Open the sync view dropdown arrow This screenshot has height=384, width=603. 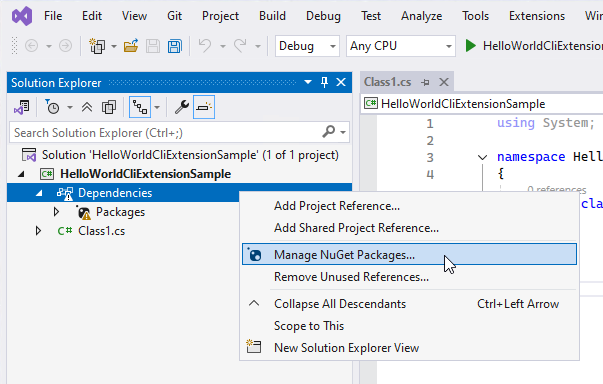tap(157, 107)
